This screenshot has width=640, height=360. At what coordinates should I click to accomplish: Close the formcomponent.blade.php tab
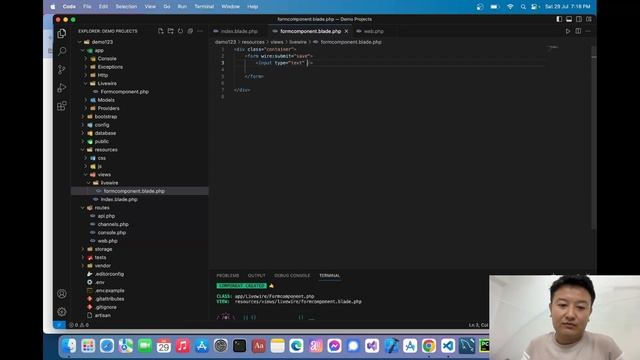click(x=347, y=31)
